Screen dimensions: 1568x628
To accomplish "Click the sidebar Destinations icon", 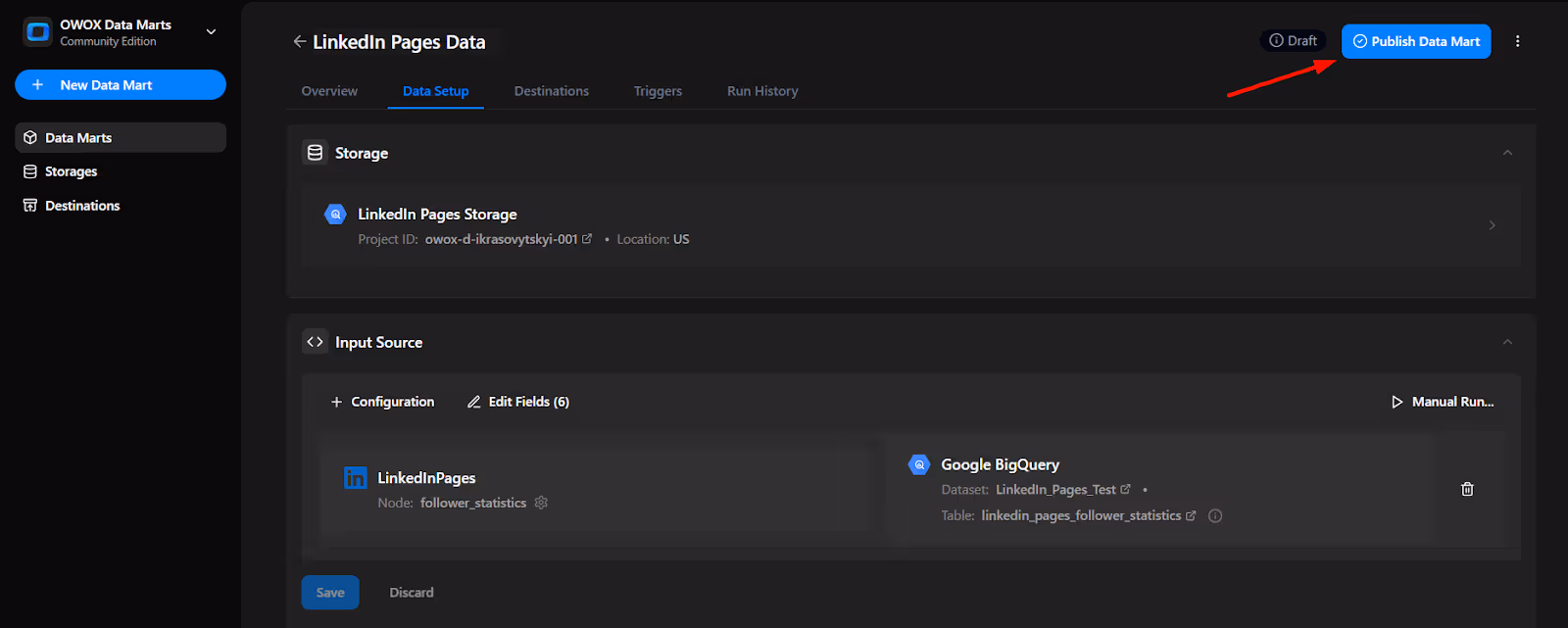I will point(30,206).
